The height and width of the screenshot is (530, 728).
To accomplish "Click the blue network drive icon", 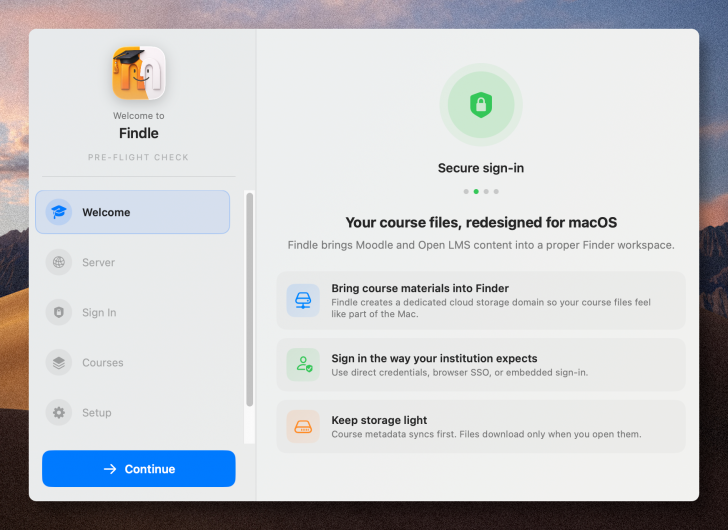I will click(303, 300).
